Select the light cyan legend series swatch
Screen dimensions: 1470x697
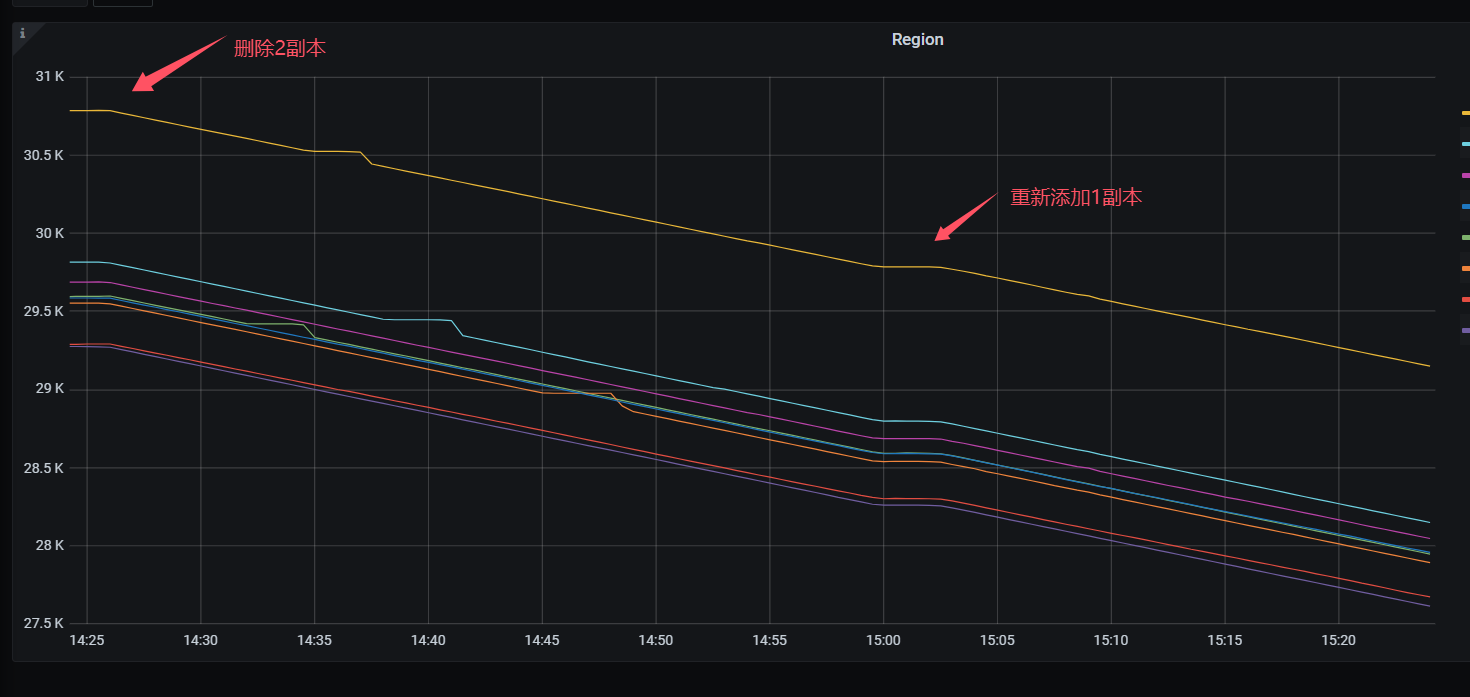pyautogui.click(x=1465, y=144)
